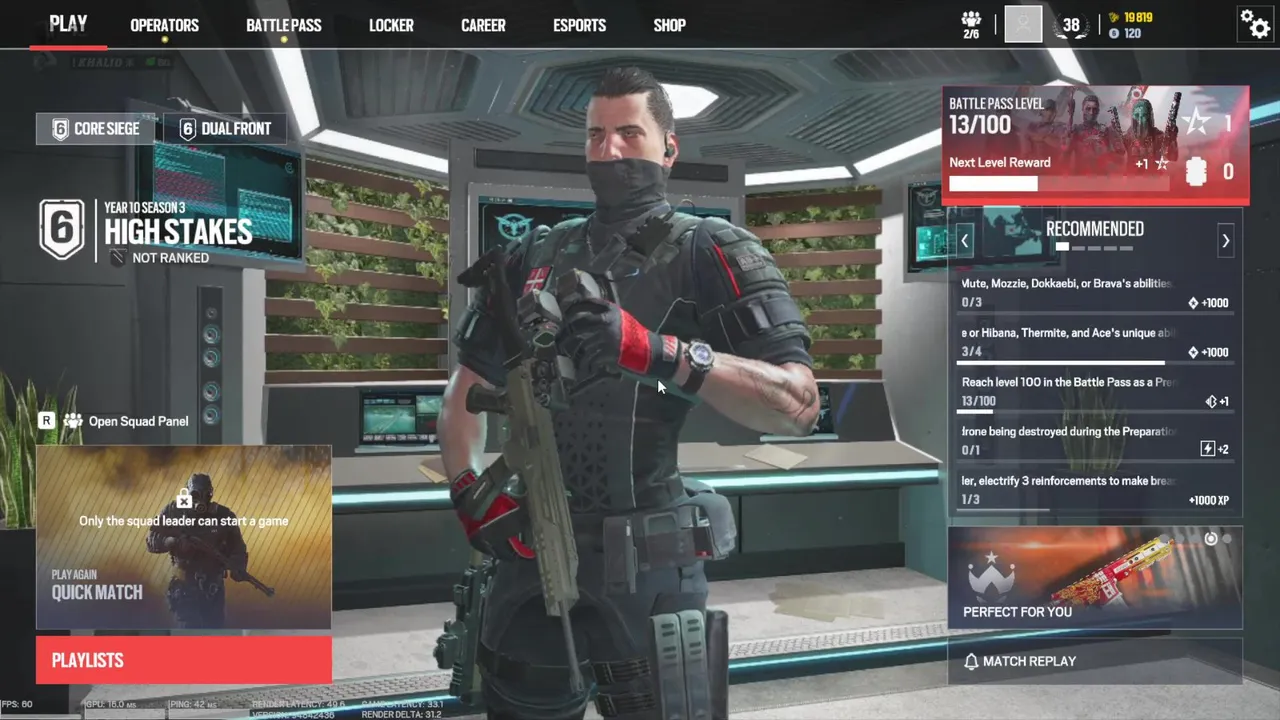Click the +2 booster reward on drone challenge
Image resolution: width=1280 pixels, height=720 pixels.
tap(1214, 449)
